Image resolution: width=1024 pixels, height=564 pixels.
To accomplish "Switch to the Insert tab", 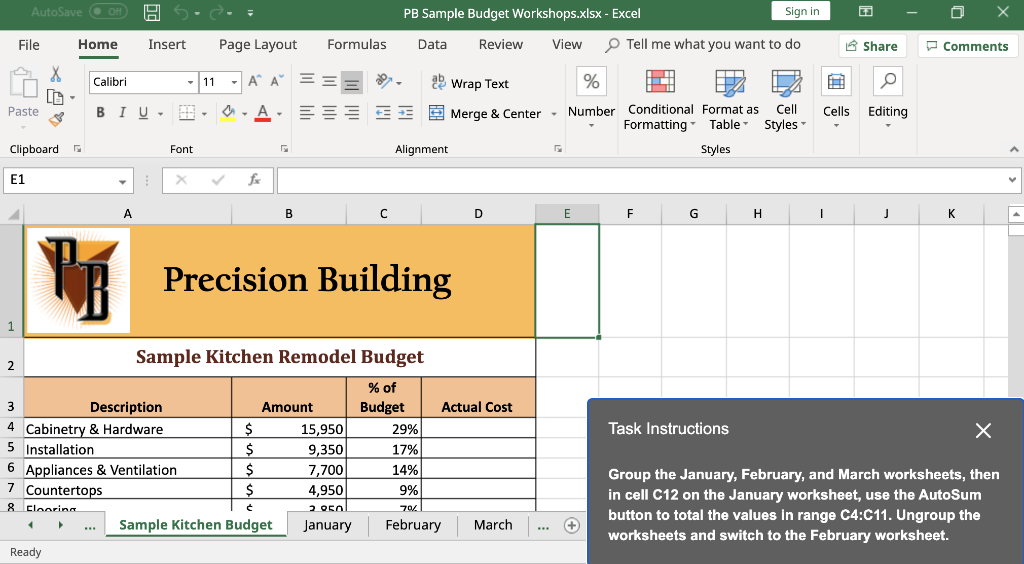I will pos(167,44).
